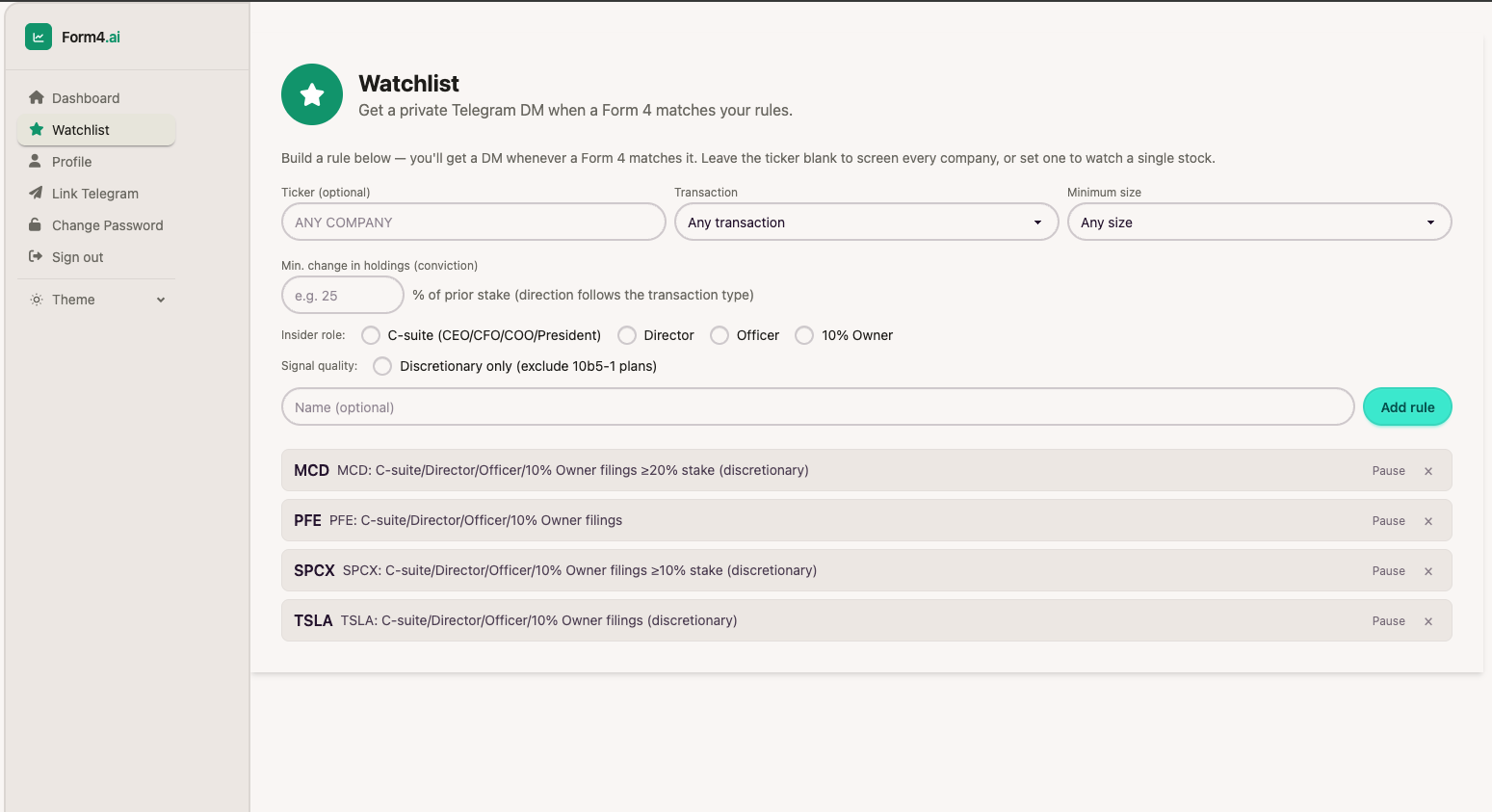Click the Sign out arrow icon
Screen dimensions: 1492x812
(36, 256)
